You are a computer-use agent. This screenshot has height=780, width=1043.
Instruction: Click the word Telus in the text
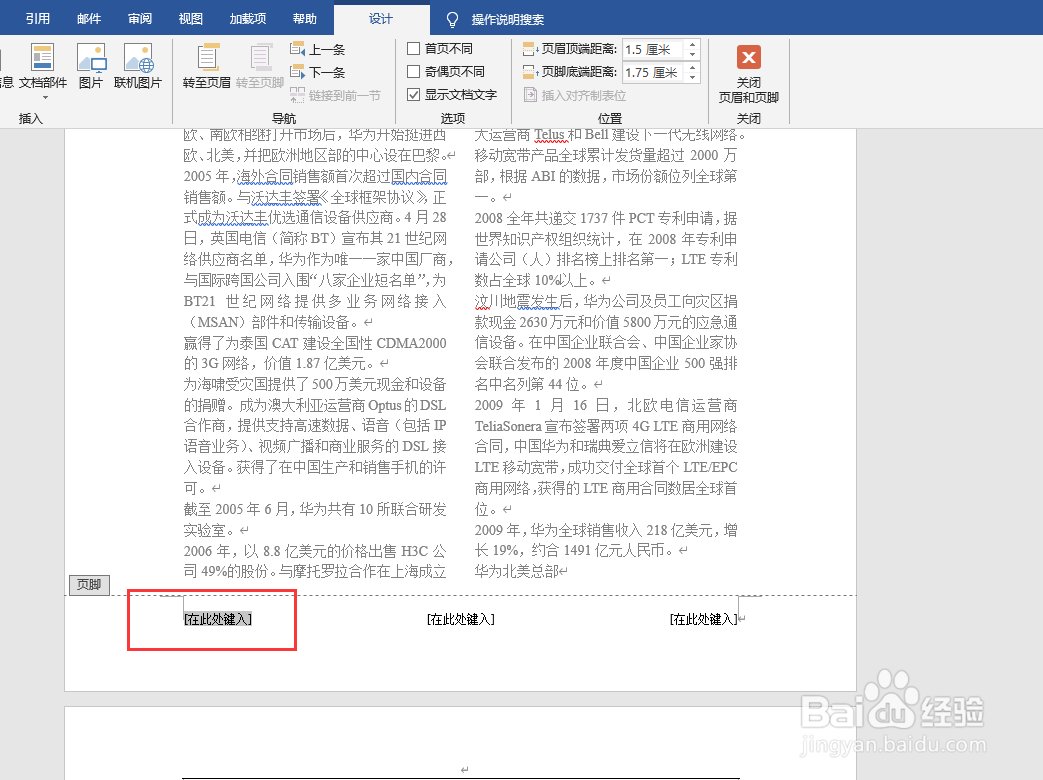(551, 135)
